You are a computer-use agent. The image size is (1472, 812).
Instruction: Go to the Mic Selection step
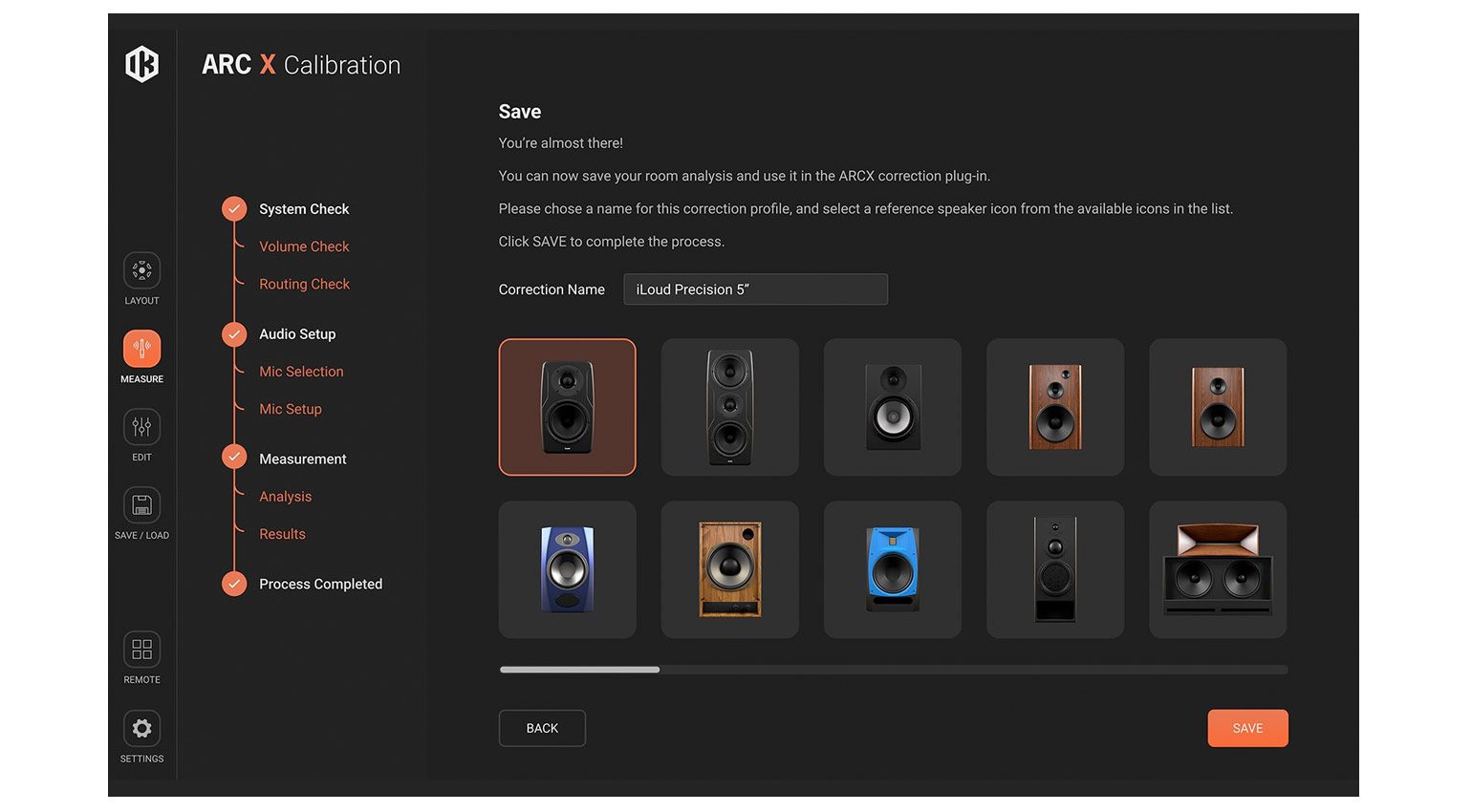301,372
